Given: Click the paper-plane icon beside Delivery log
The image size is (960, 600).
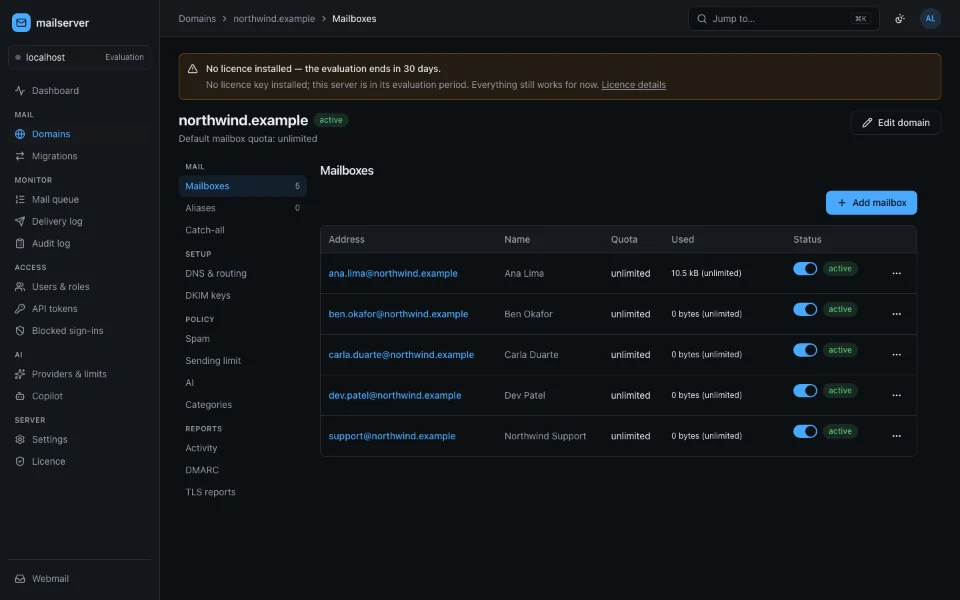Looking at the screenshot, I should coord(20,222).
